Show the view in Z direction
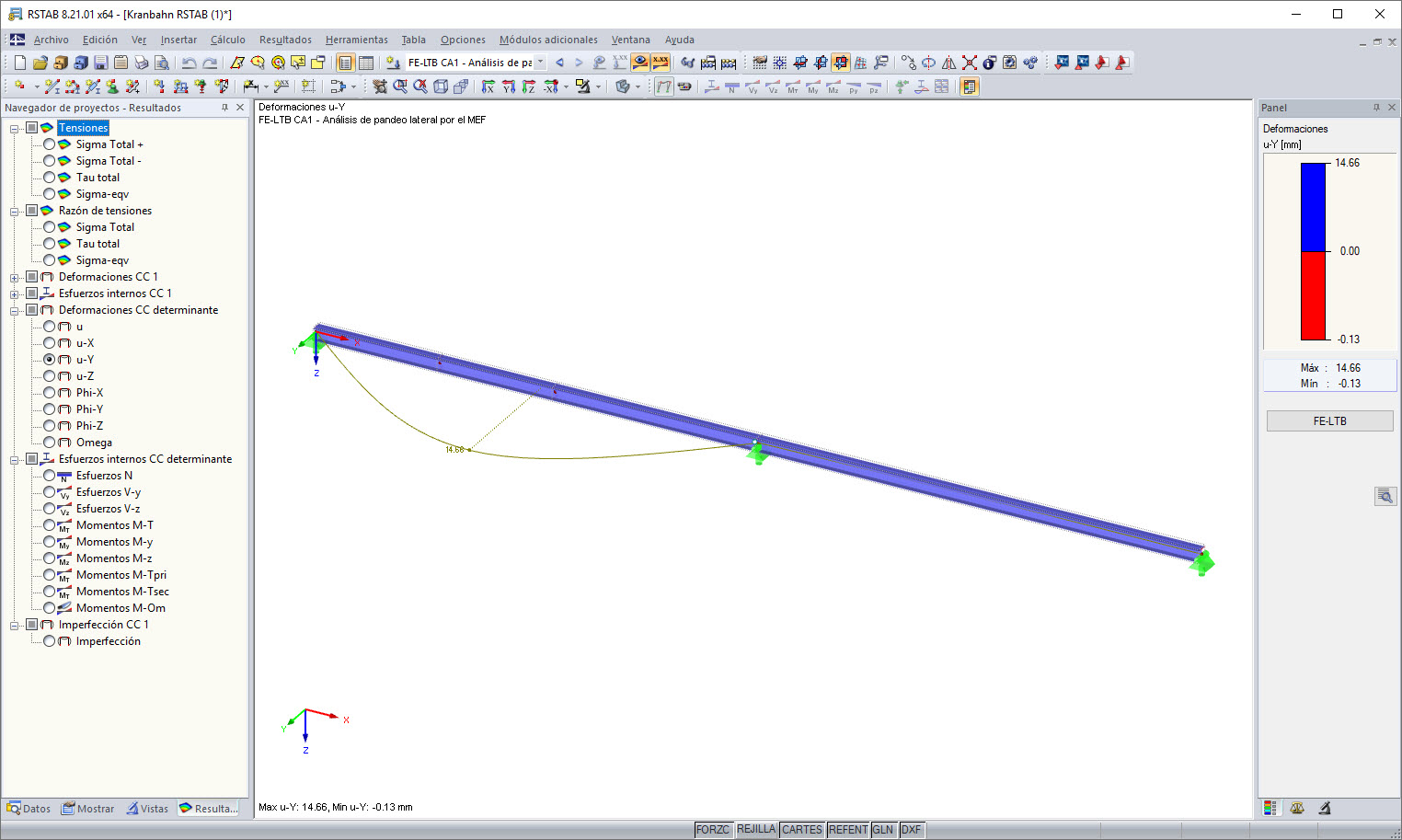 [x=528, y=86]
